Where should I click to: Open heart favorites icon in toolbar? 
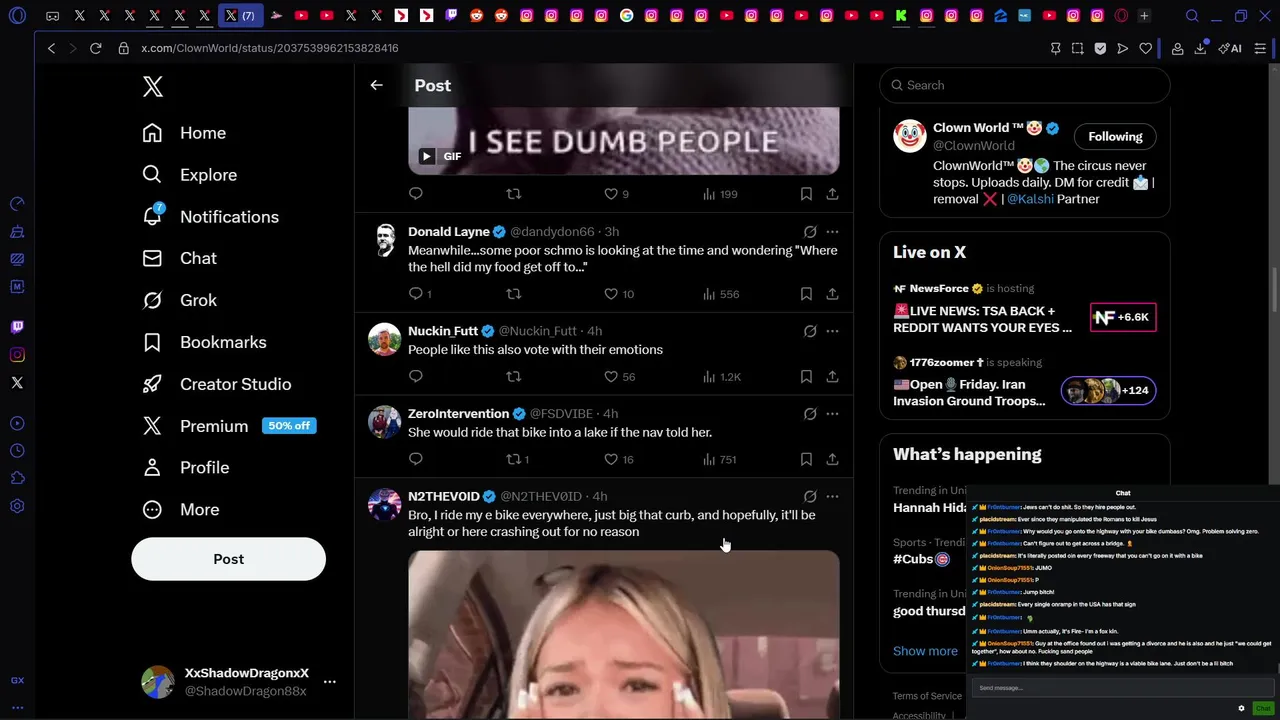coord(1146,48)
